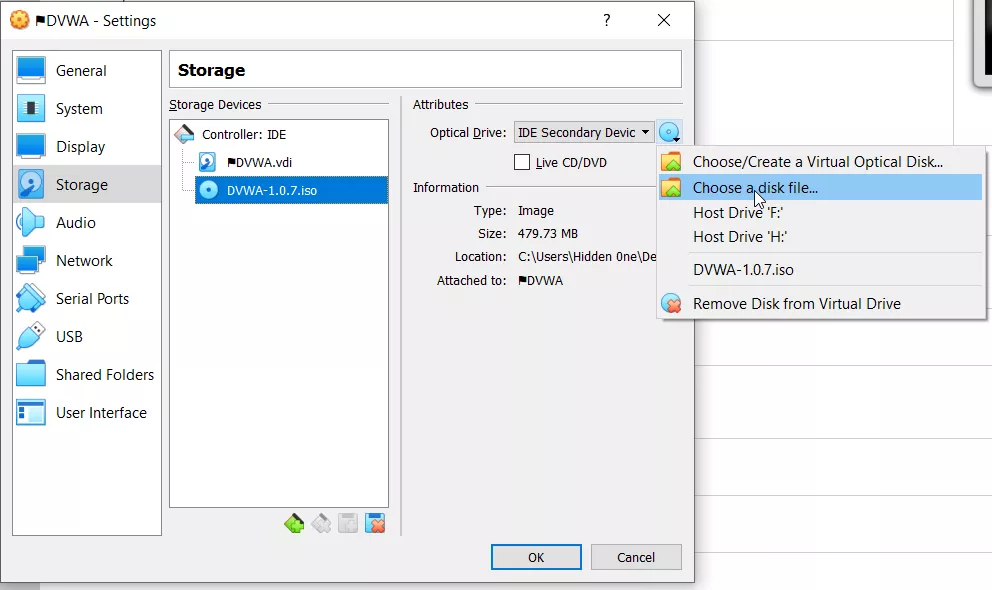Image resolution: width=992 pixels, height=590 pixels.
Task: Pick DVWA-1.0.7.iso from the recent disks menu
Action: point(821,269)
